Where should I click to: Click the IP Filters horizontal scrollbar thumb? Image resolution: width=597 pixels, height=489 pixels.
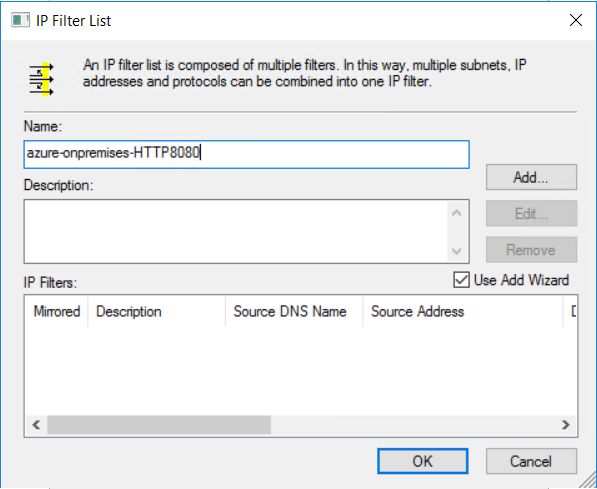tap(159, 425)
